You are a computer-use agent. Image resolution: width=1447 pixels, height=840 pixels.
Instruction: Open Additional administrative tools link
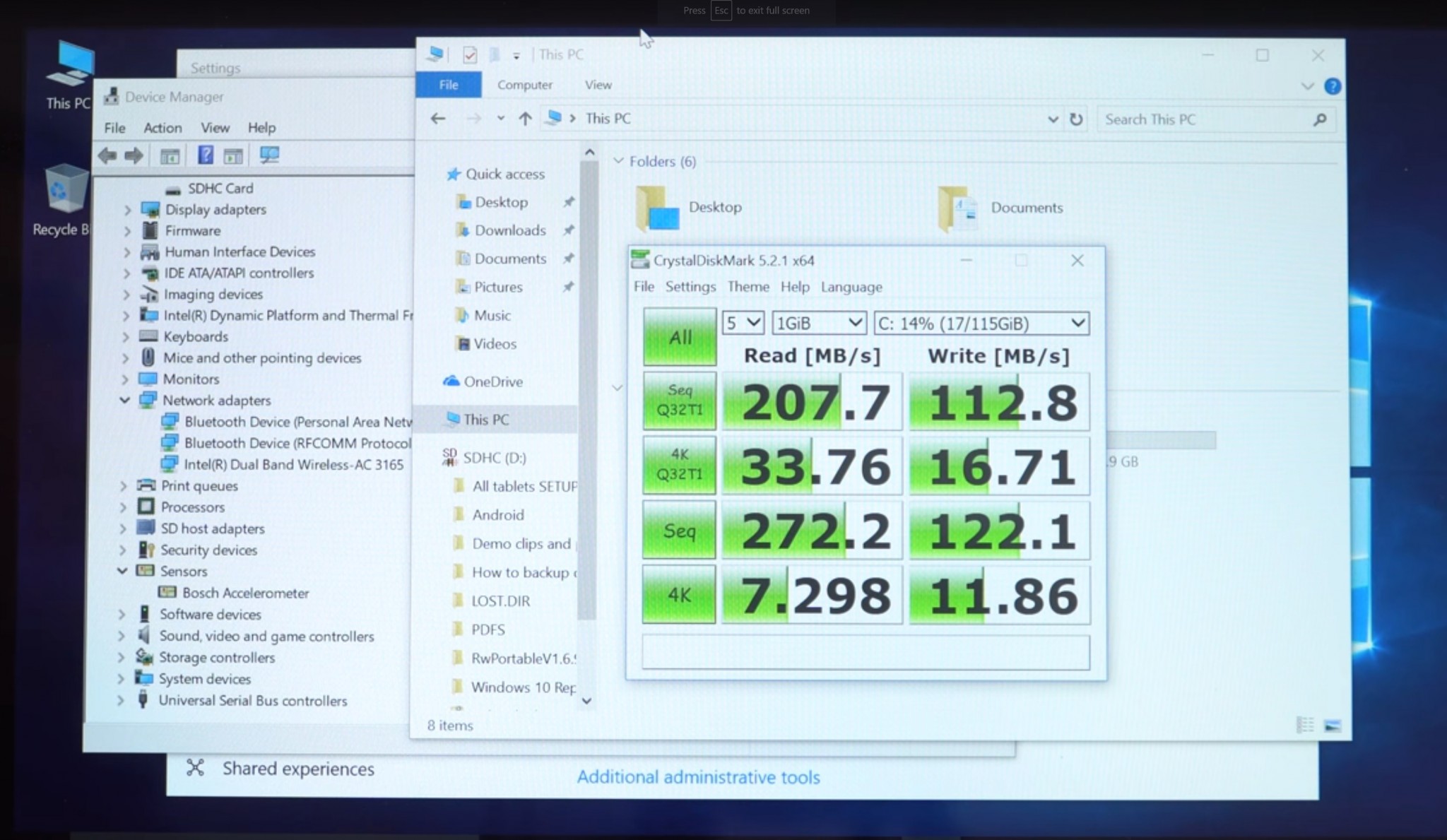coord(698,777)
